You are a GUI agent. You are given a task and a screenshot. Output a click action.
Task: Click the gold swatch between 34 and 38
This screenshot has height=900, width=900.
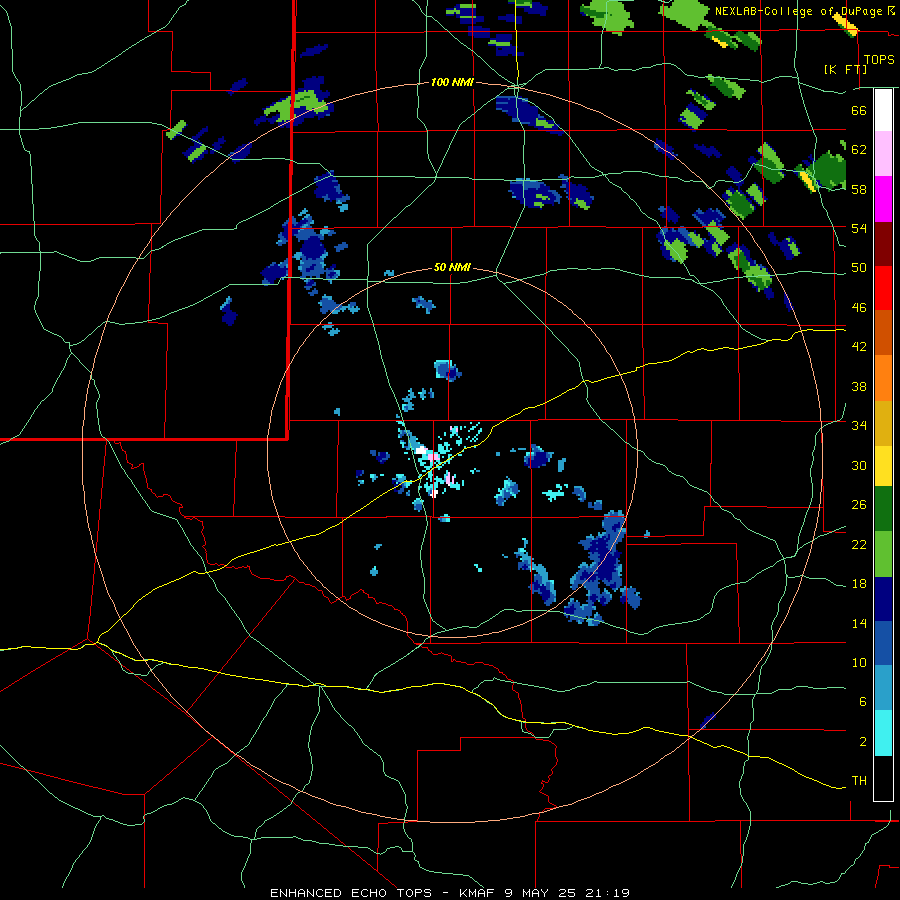tap(883, 423)
